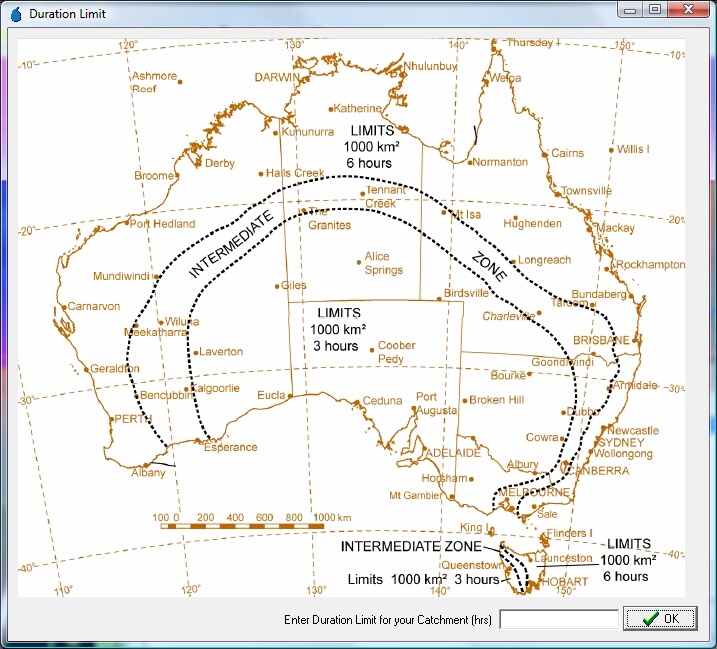
Task: Click the 'LIMITS 1000 km² 3 hours' central label
Action: pos(337,329)
